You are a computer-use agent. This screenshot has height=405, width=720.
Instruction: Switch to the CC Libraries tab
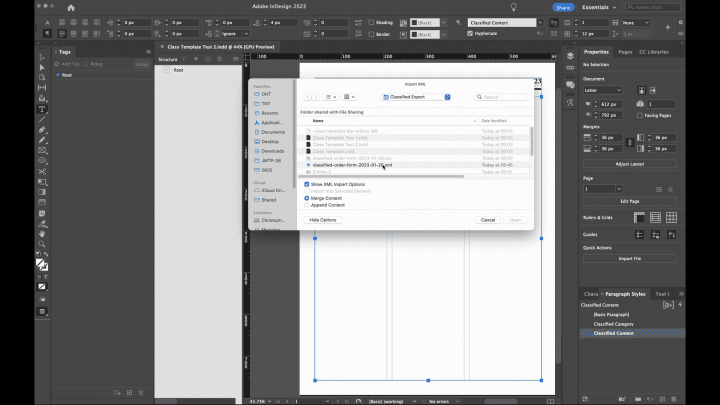(x=653, y=52)
